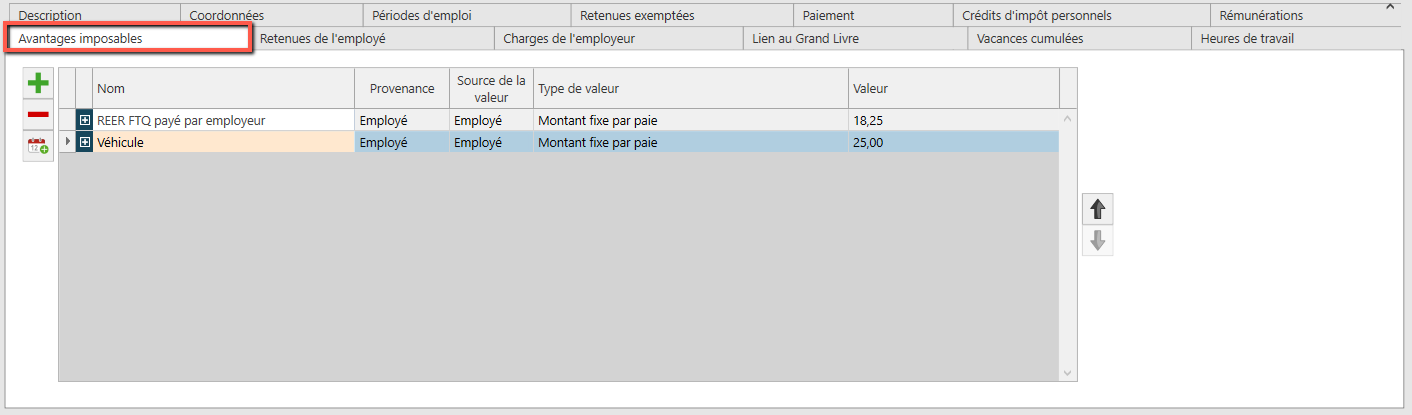Switch to Charges de l'employeur tab
The image size is (1412, 415).
coord(619,39)
